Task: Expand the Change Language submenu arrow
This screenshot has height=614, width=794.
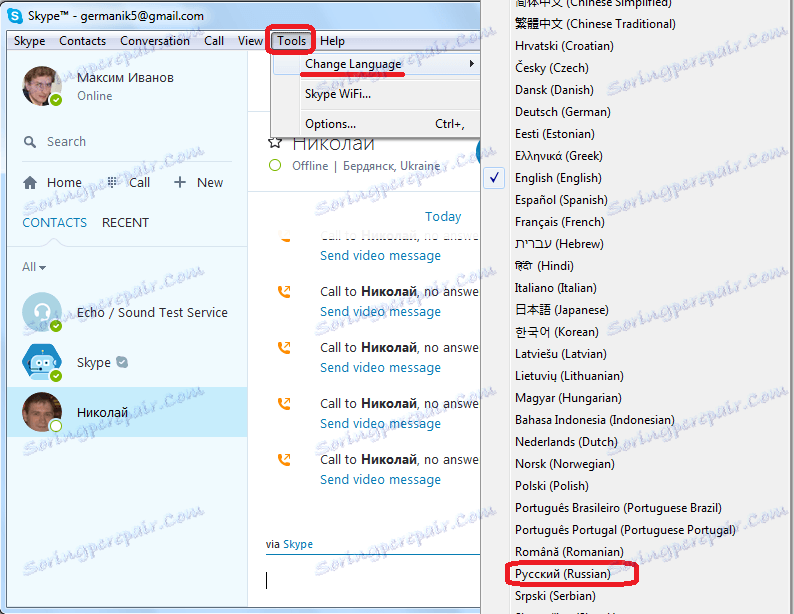Action: coord(471,64)
